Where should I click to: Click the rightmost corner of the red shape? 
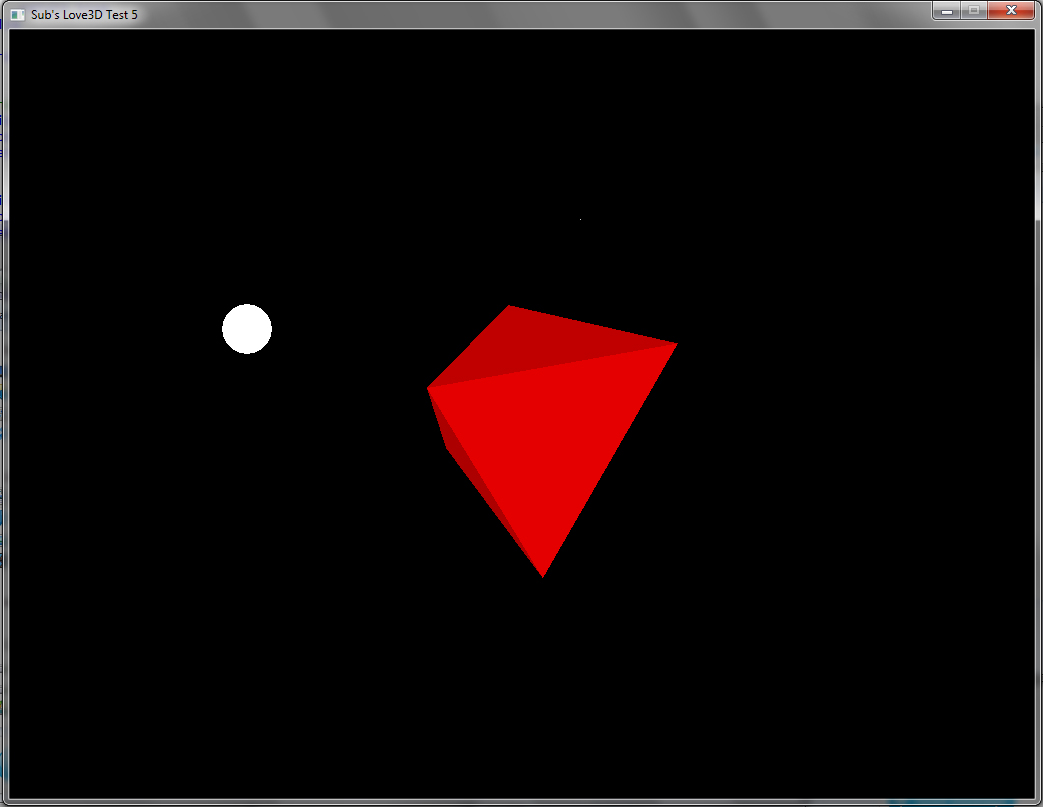tap(675, 345)
